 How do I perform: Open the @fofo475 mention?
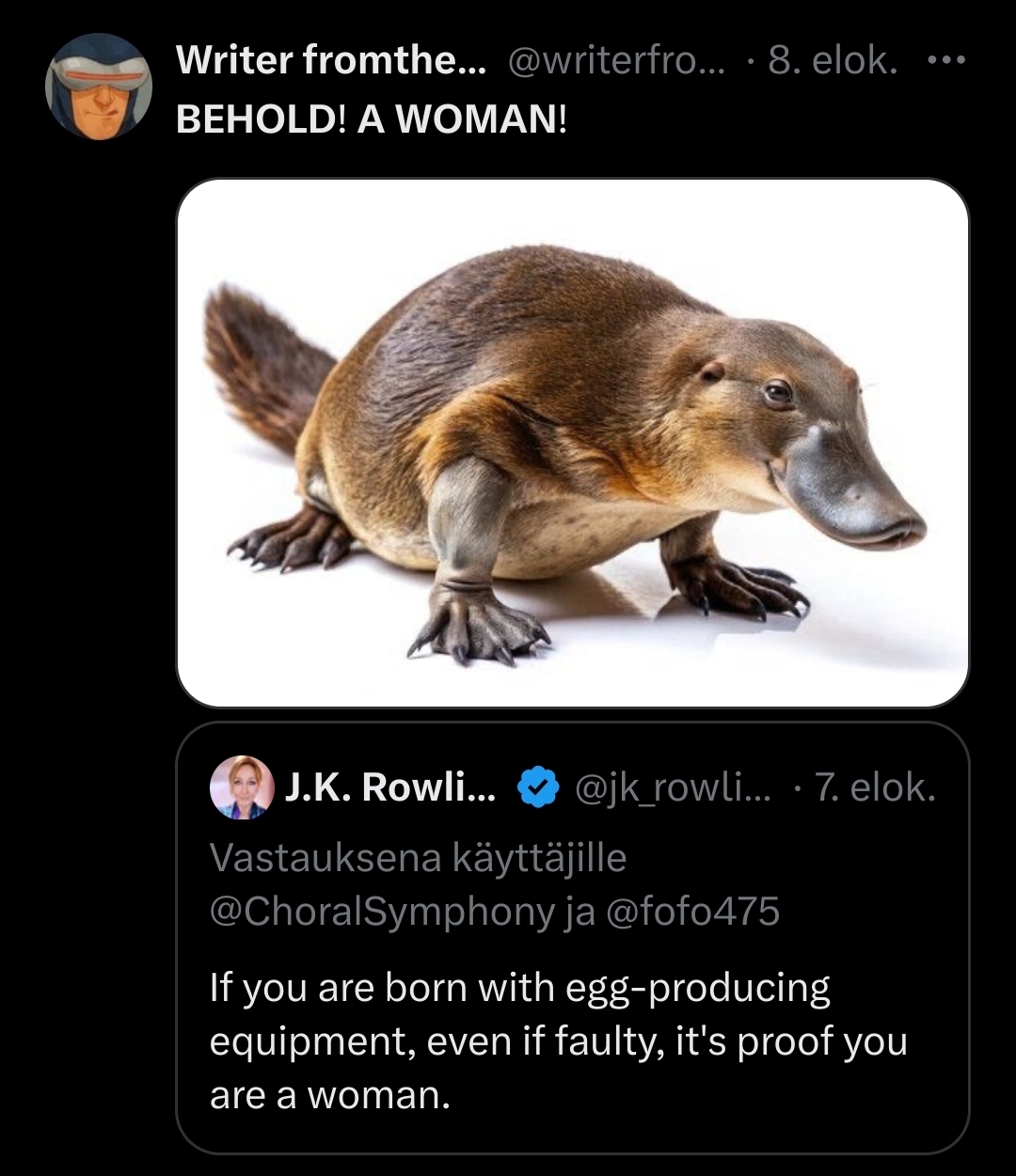694,911
